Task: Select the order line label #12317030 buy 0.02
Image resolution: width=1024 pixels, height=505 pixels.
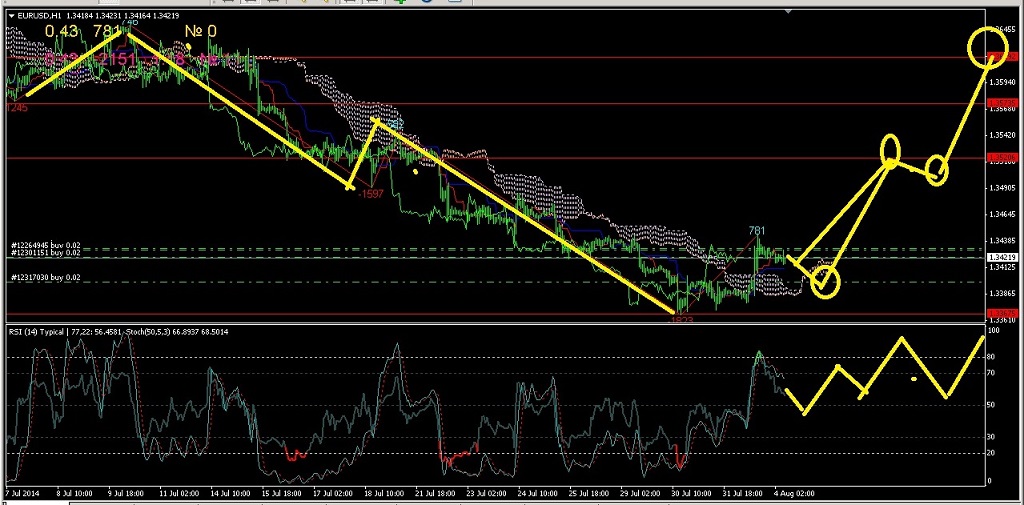Action: (x=44, y=277)
